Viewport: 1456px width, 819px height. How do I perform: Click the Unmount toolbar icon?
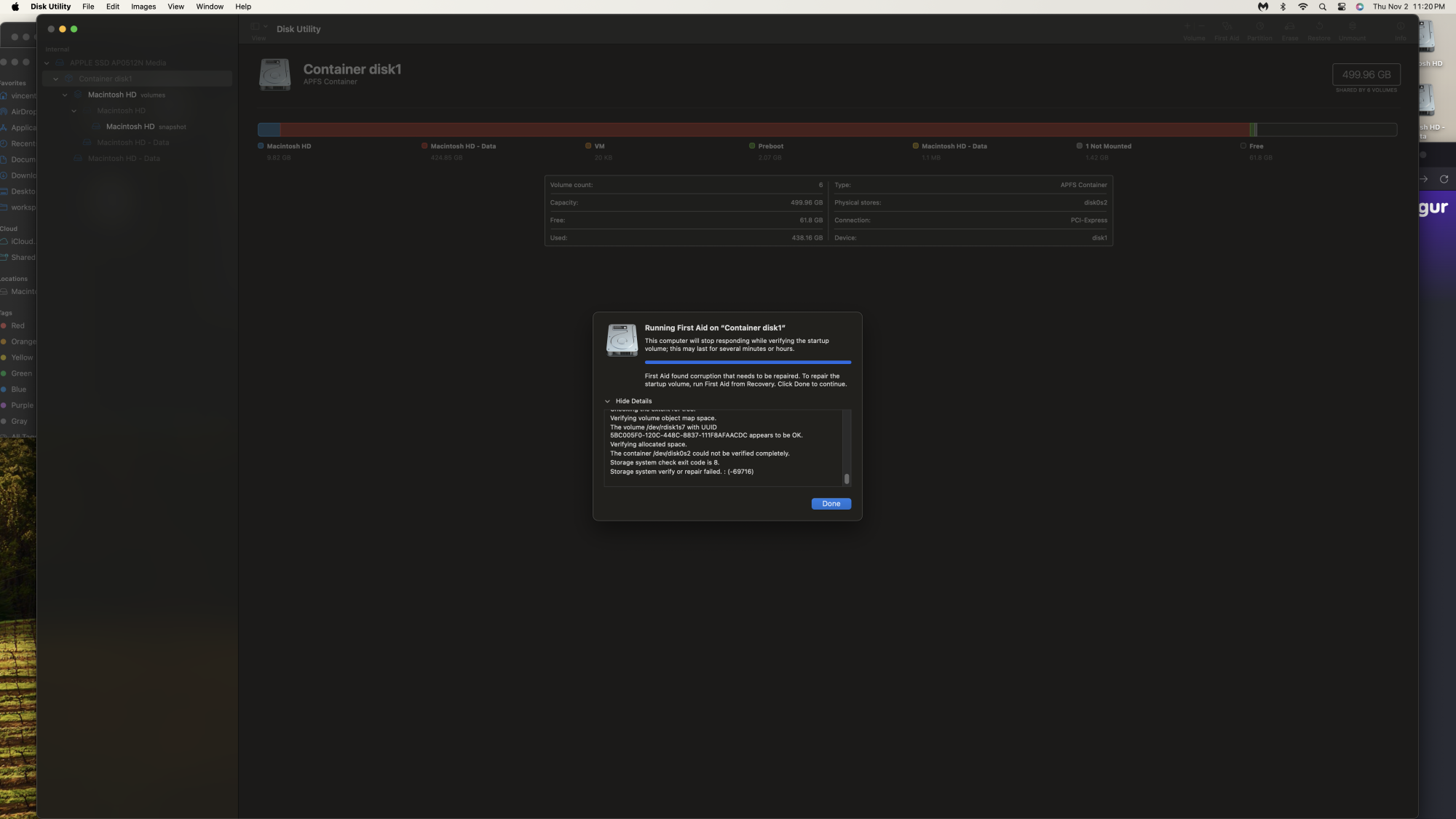click(1352, 27)
